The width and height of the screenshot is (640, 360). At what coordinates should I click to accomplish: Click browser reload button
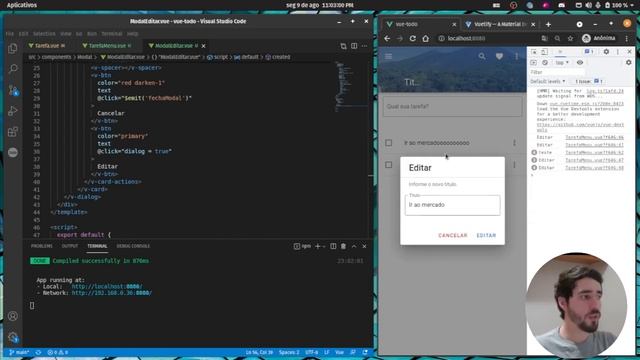point(413,38)
